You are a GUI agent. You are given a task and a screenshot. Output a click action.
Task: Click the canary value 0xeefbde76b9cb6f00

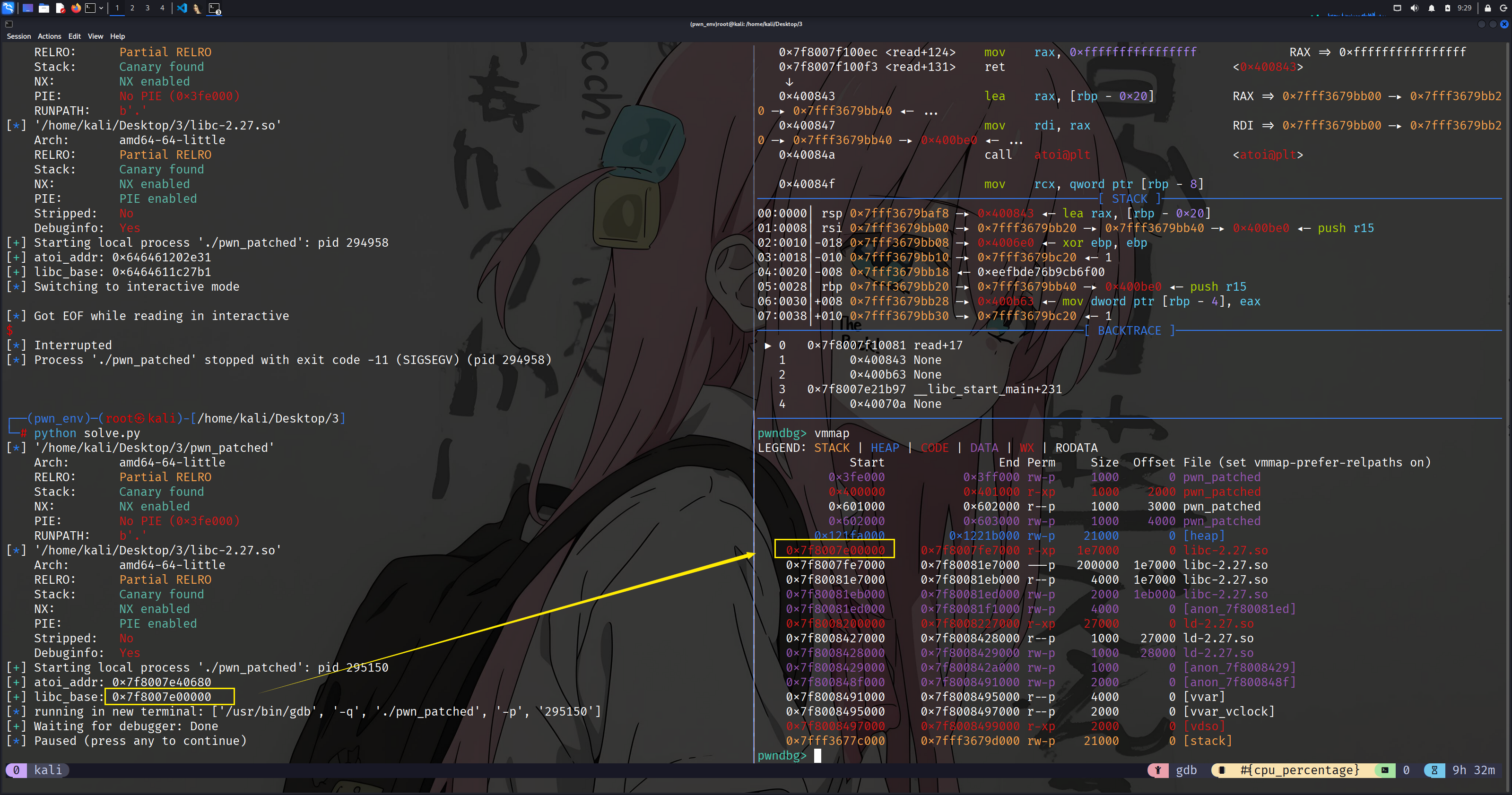[1041, 272]
